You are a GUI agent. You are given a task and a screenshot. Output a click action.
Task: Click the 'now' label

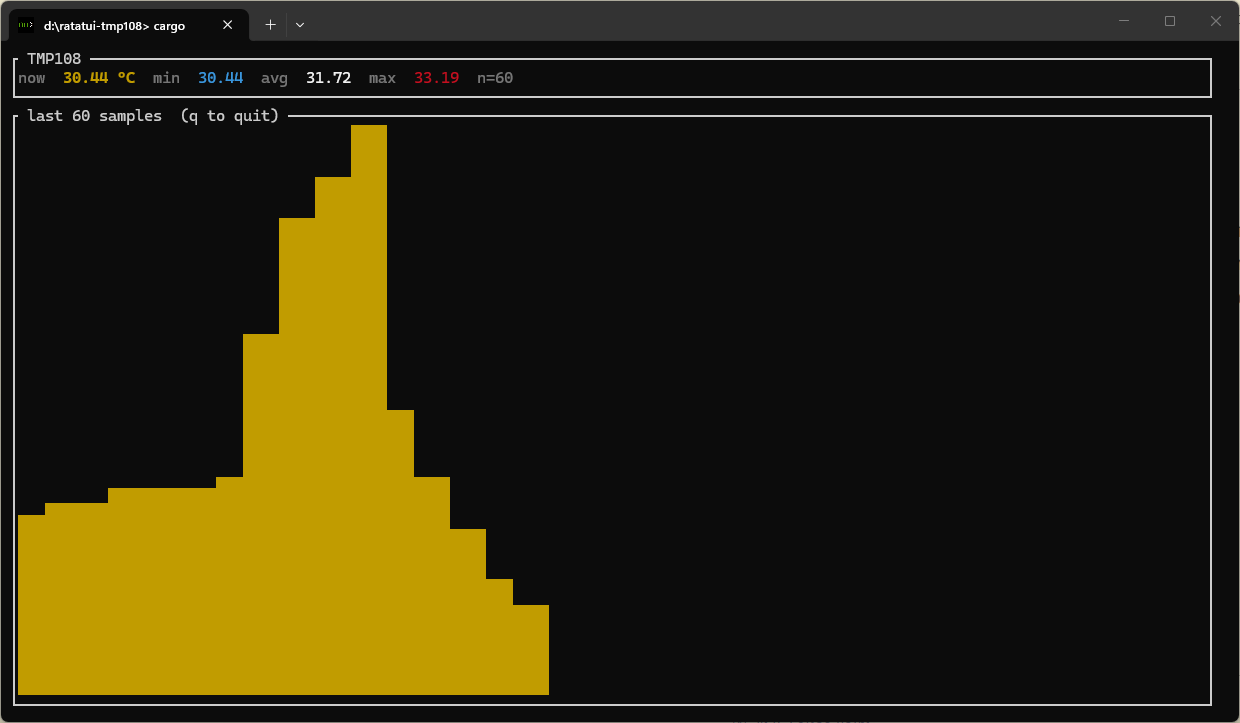click(32, 78)
